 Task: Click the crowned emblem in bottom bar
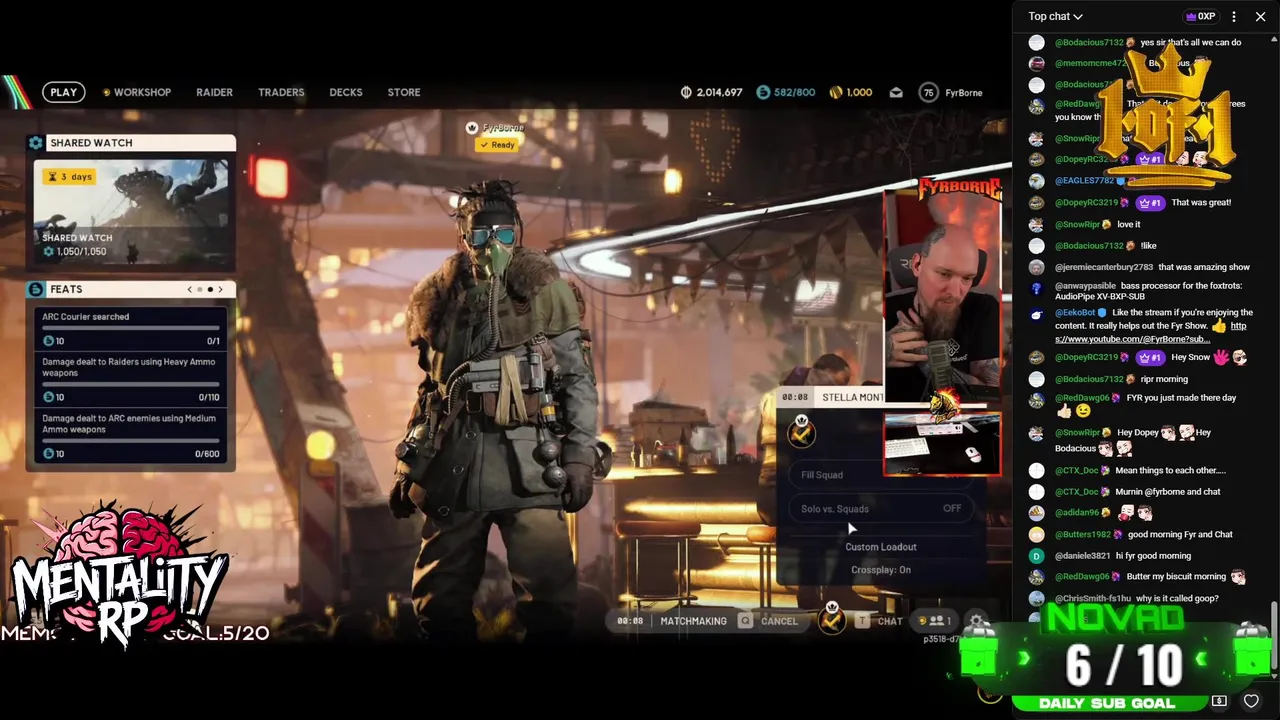click(x=831, y=619)
